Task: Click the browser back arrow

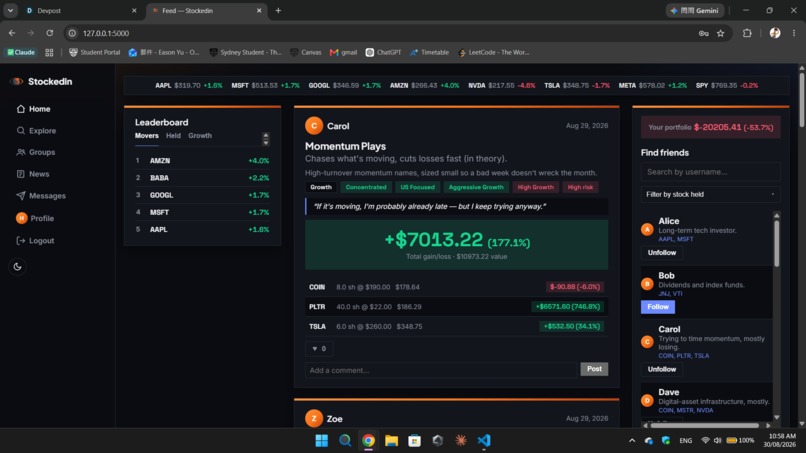Action: [x=12, y=33]
